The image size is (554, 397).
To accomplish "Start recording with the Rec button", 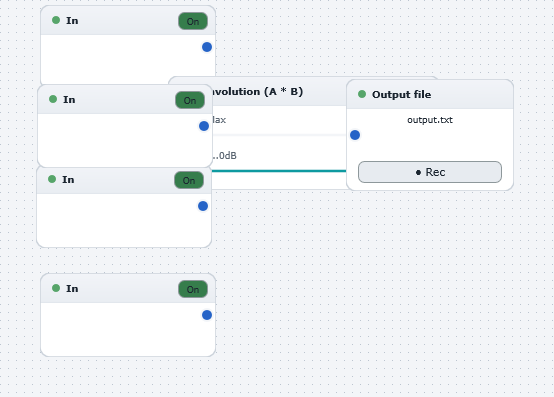I will click(x=430, y=172).
